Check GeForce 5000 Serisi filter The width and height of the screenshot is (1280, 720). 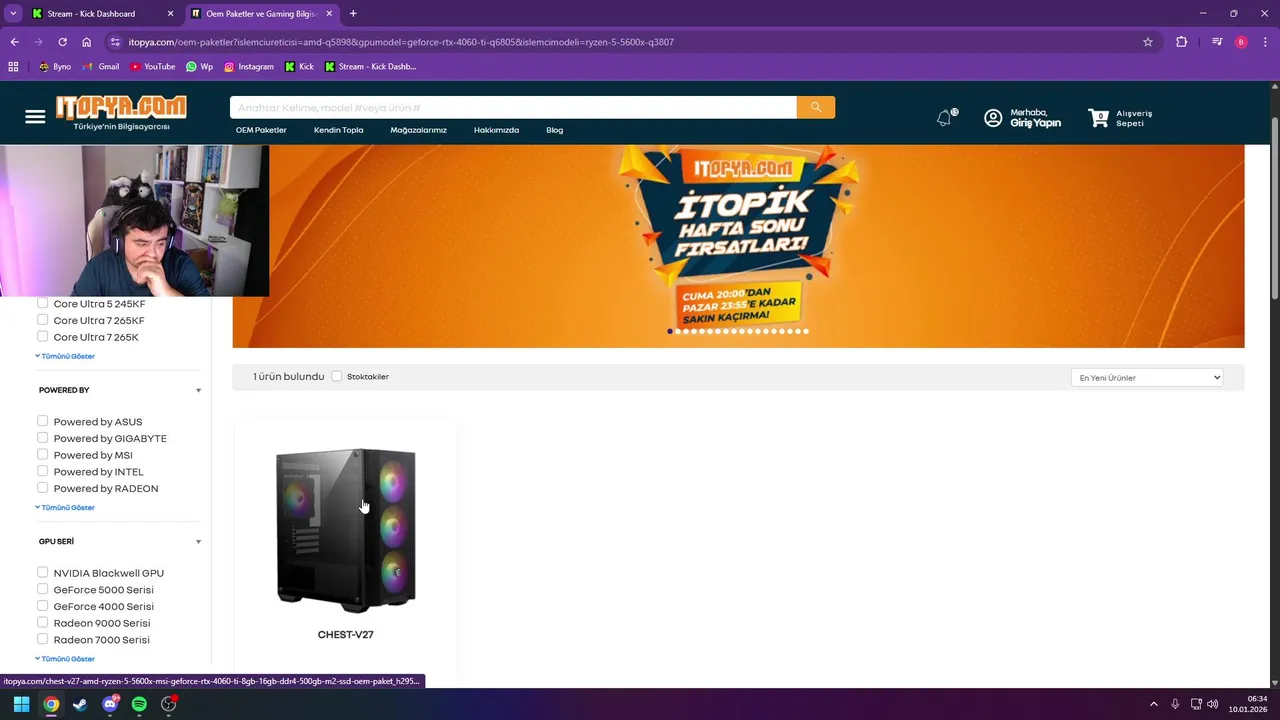(x=43, y=589)
